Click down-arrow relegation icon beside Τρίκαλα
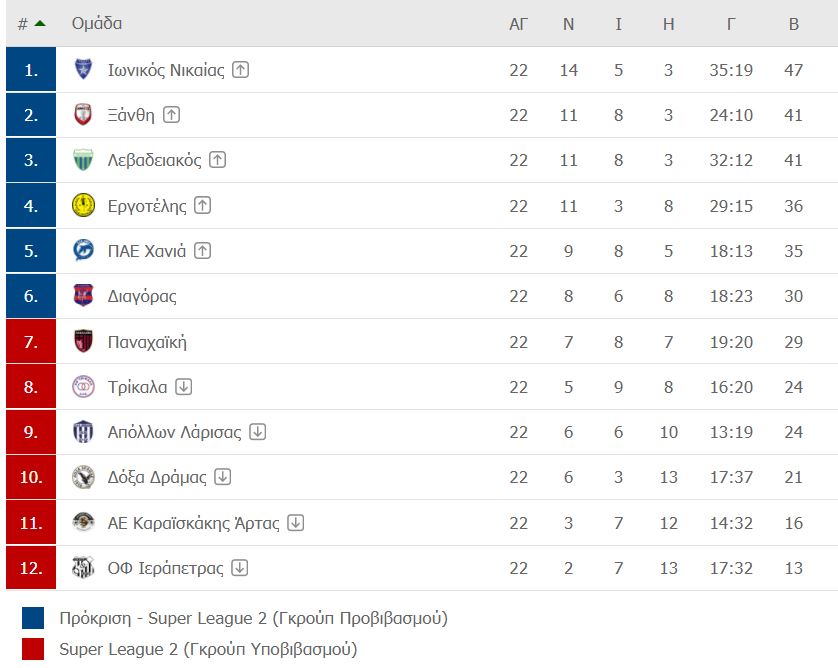The height and width of the screenshot is (668, 838). (x=184, y=386)
